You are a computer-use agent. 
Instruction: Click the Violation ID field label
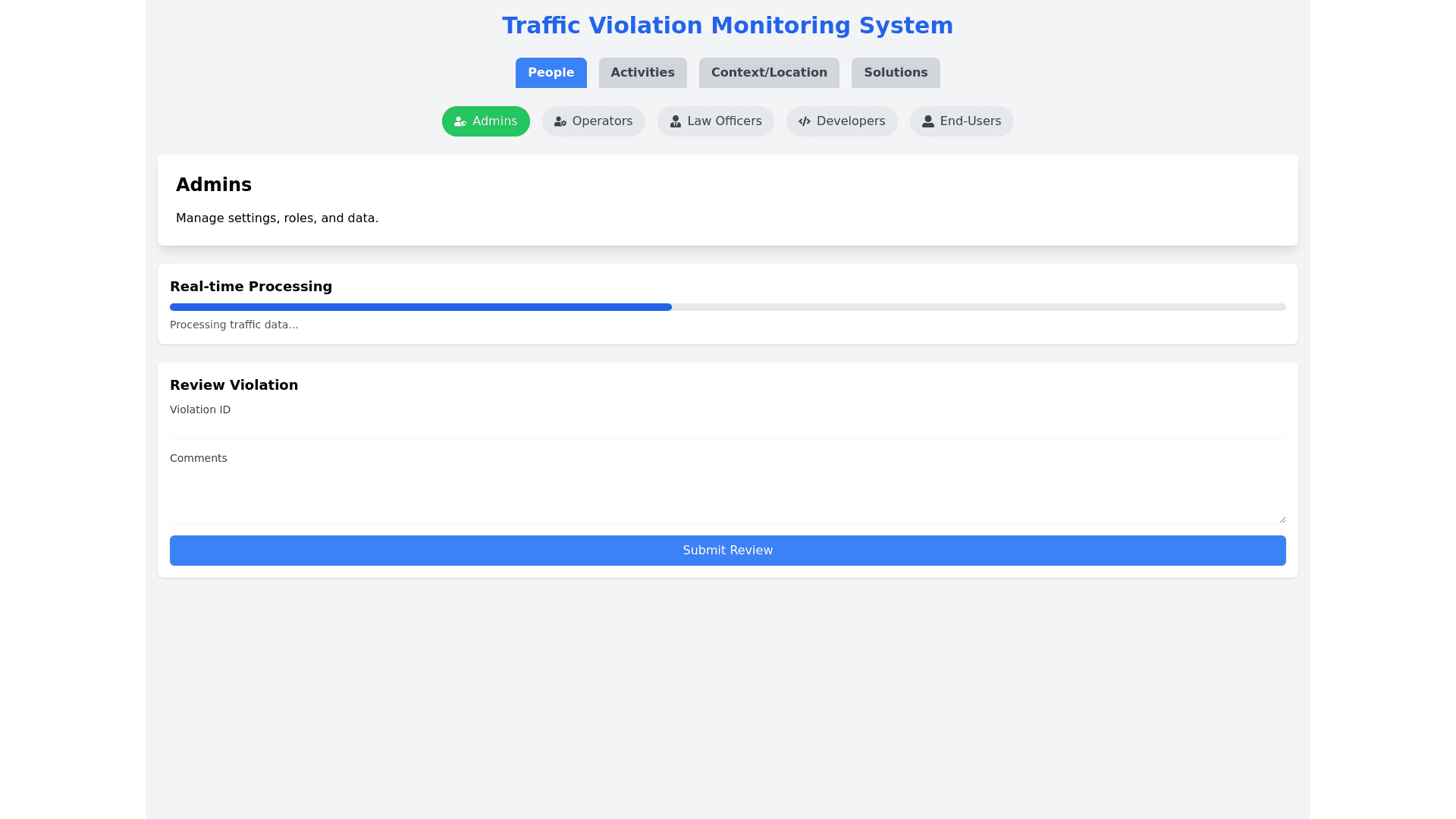pyautogui.click(x=200, y=409)
